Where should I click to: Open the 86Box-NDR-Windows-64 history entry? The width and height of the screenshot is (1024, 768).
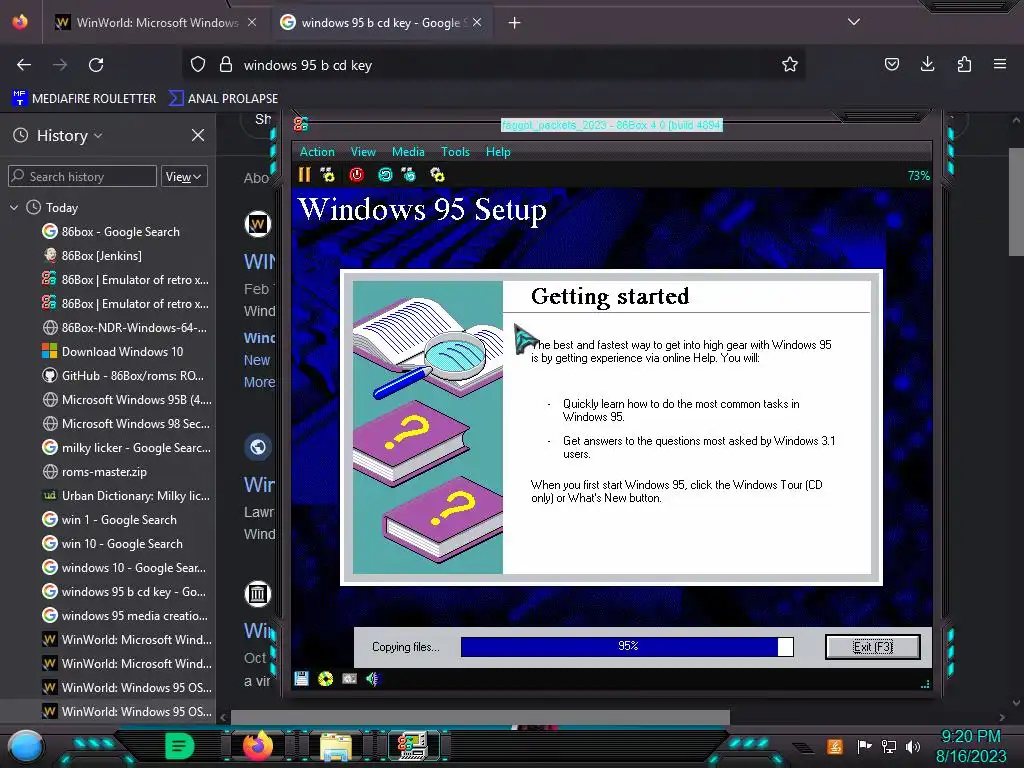125,327
